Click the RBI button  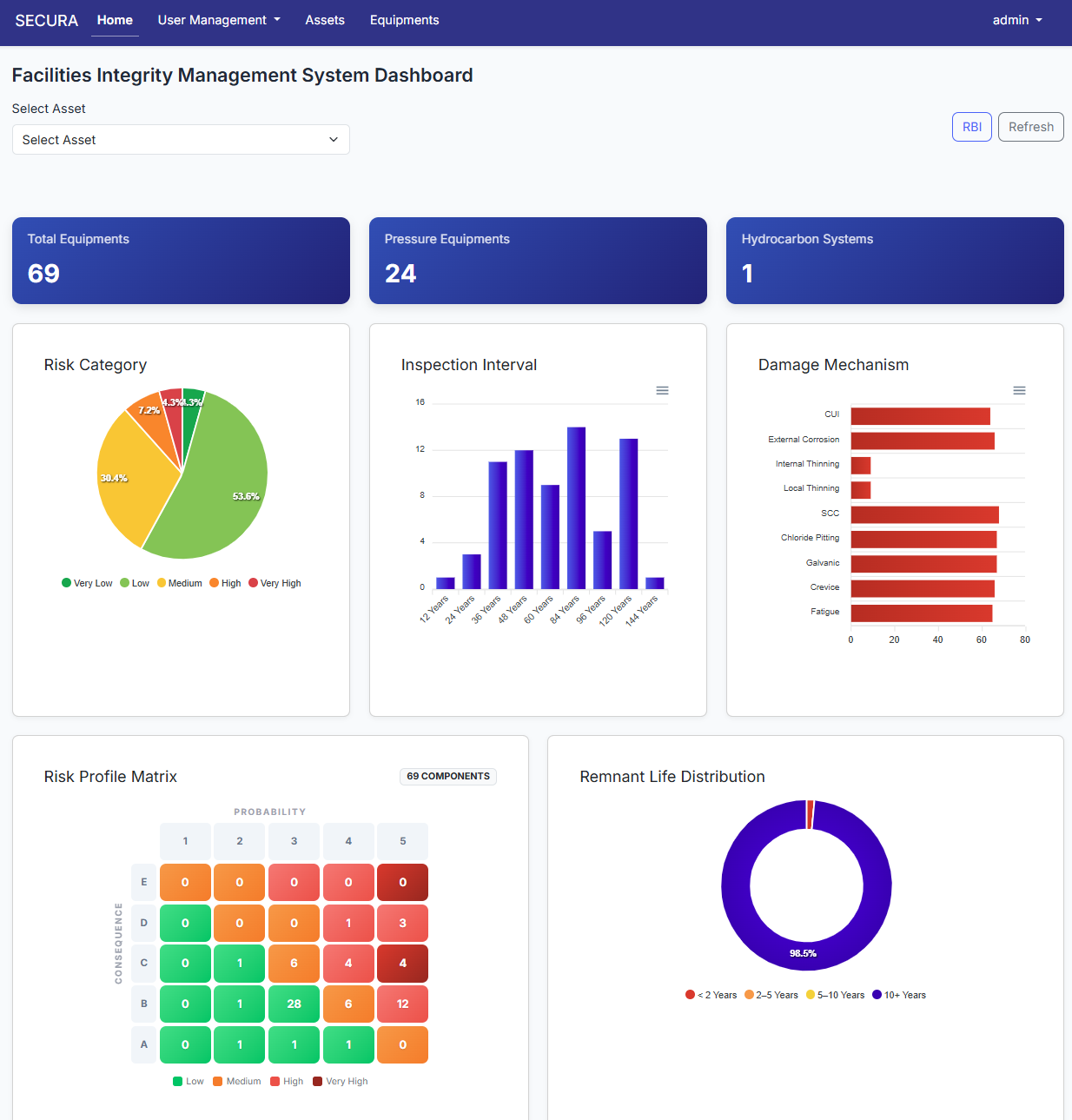click(x=972, y=127)
